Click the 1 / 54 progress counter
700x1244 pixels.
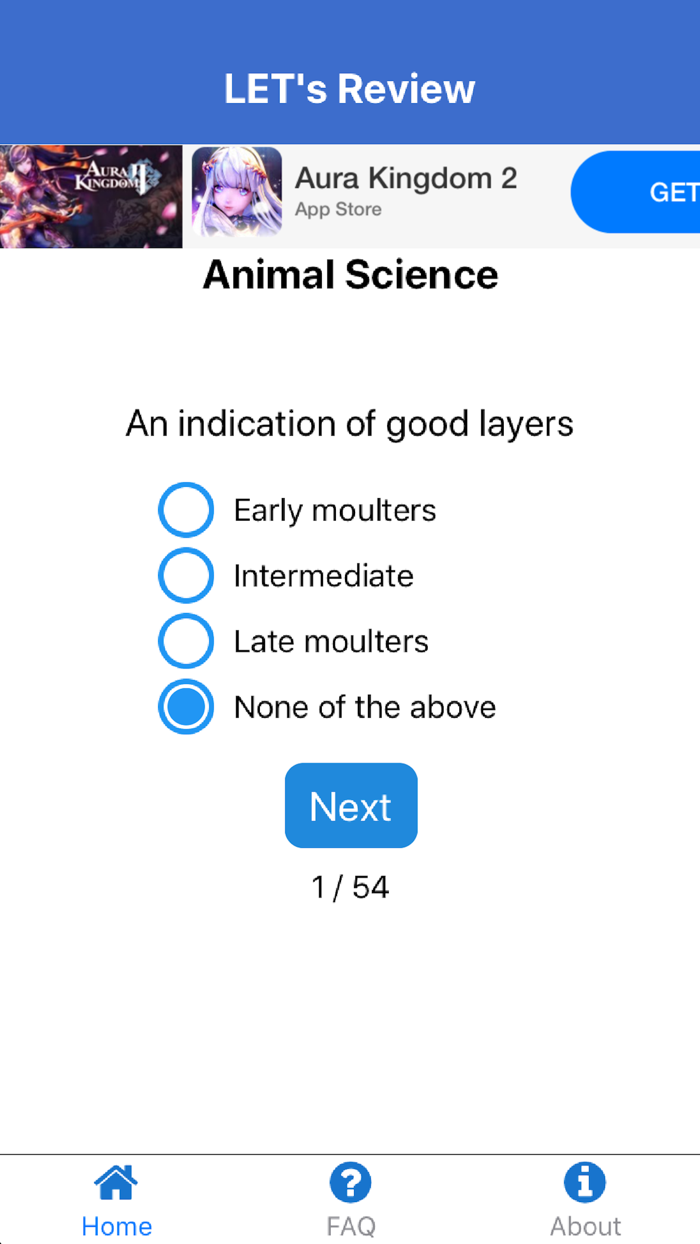[x=350, y=887]
